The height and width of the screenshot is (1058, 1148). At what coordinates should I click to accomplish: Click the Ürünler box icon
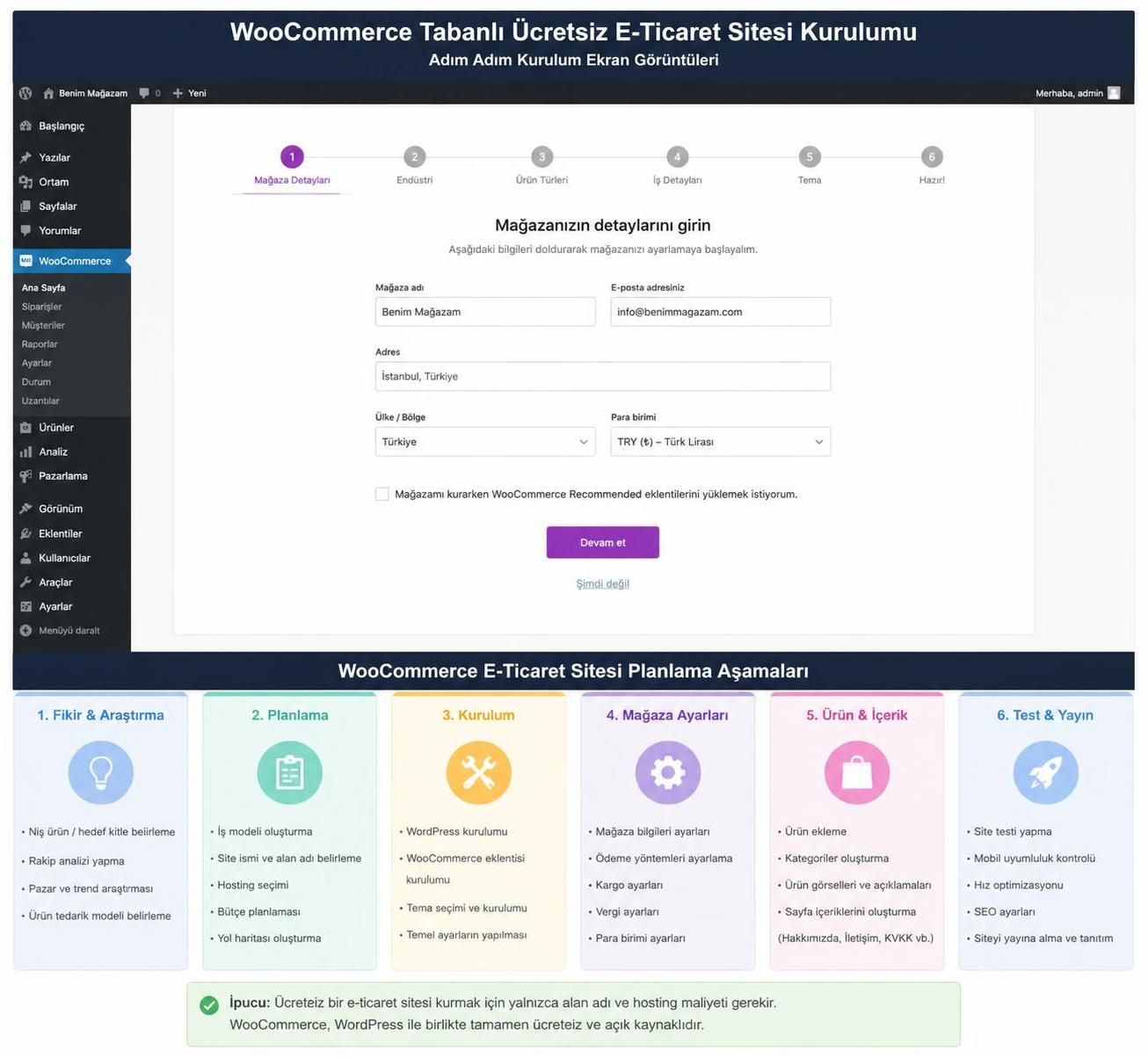point(25,428)
